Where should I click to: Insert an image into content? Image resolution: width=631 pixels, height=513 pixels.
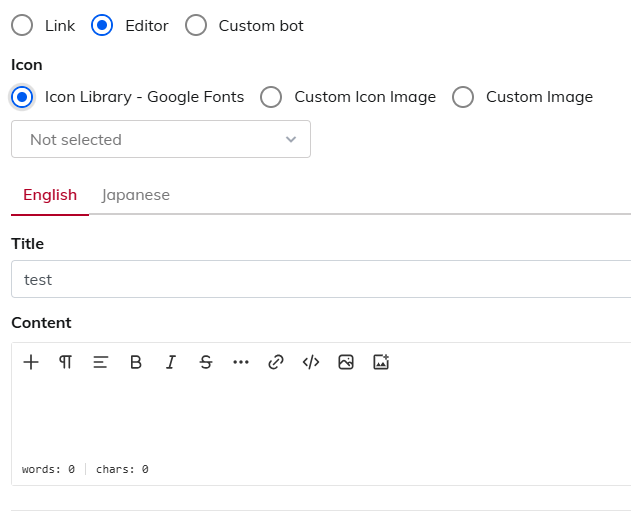[346, 362]
